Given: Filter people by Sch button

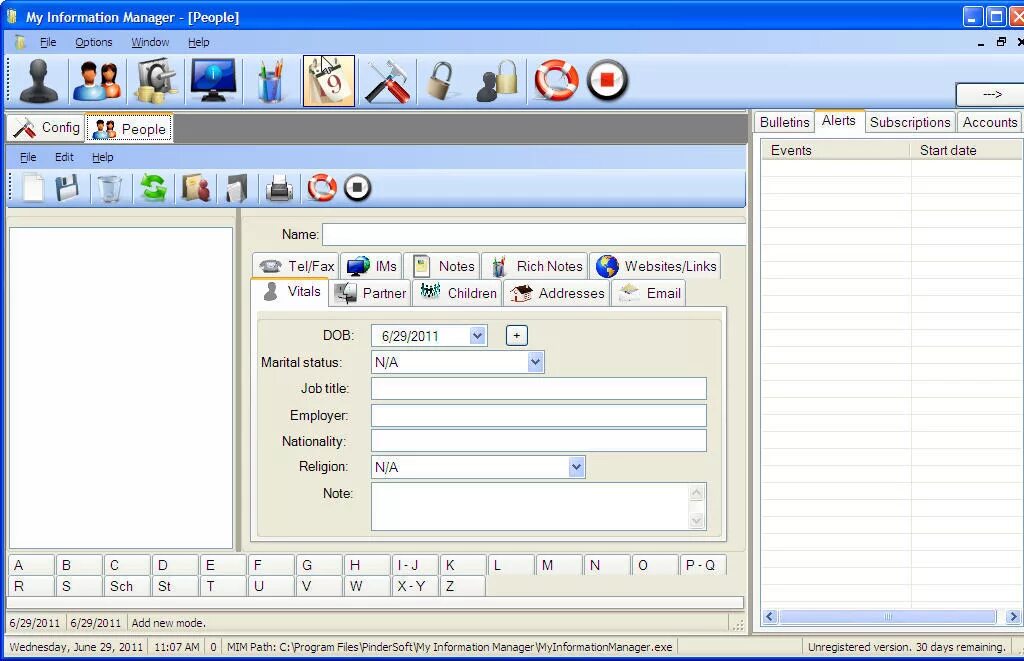Looking at the screenshot, I should point(127,586).
